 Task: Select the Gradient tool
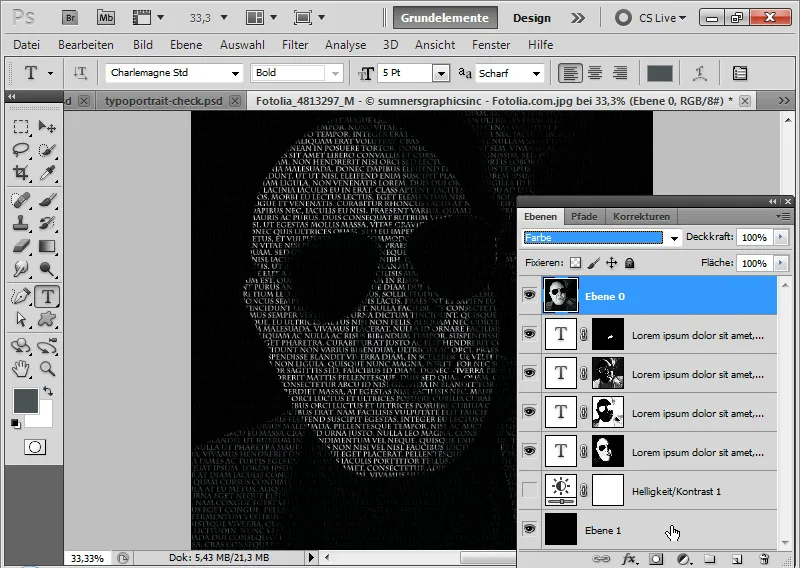tap(47, 246)
